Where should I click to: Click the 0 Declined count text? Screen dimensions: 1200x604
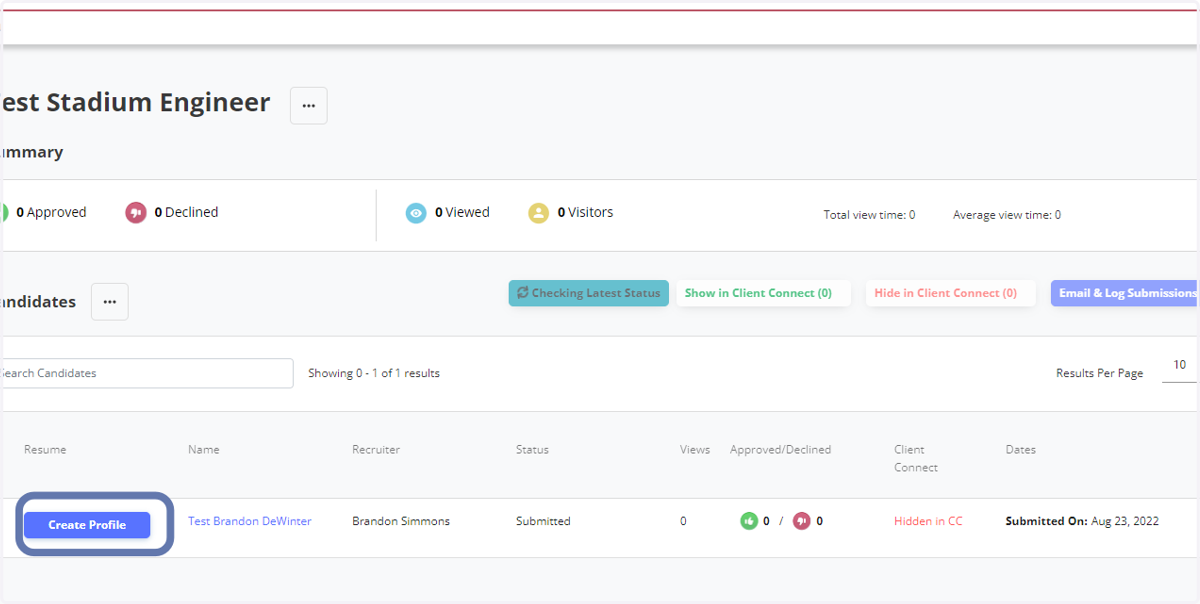pos(186,212)
